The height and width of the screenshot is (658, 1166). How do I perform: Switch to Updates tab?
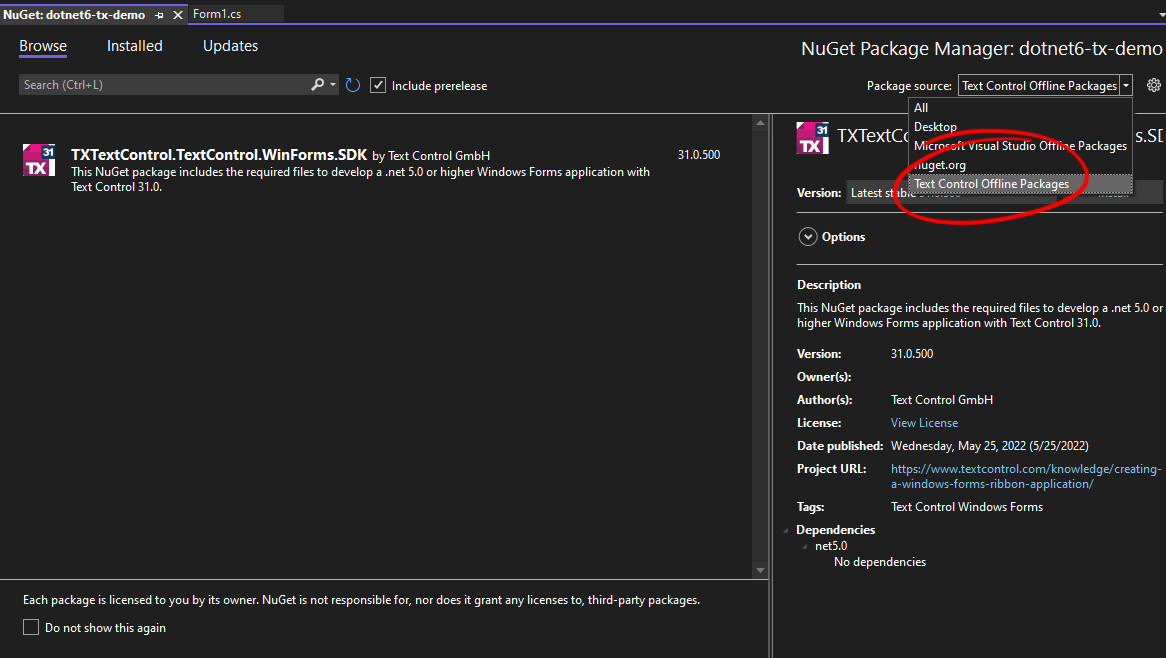[x=231, y=46]
